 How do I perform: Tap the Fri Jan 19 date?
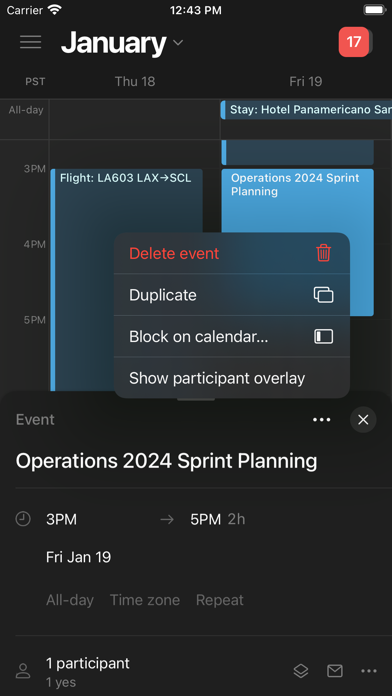tap(79, 557)
